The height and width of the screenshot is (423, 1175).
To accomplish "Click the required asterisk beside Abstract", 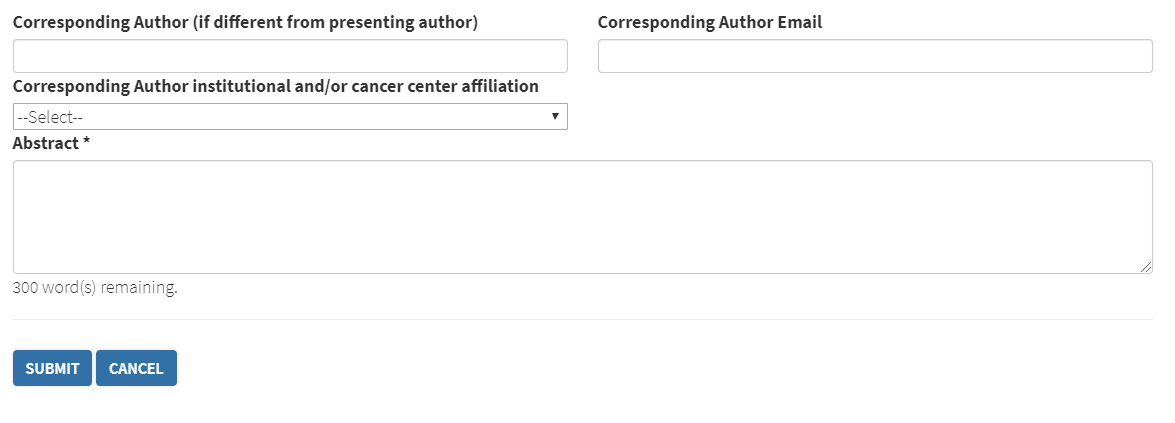I will click(87, 143).
